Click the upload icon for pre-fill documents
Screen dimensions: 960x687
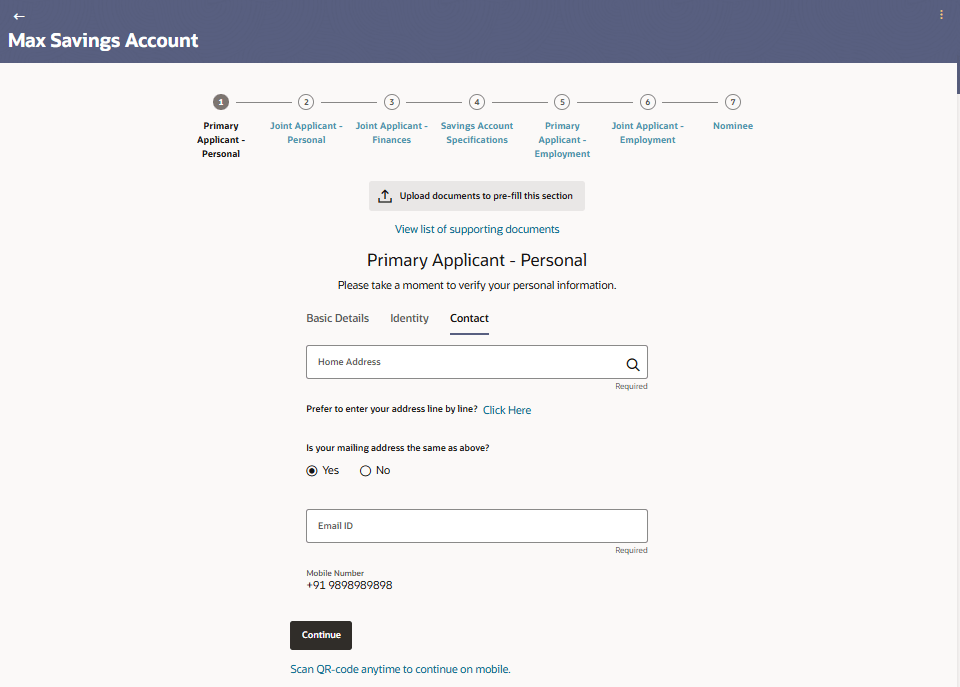pyautogui.click(x=385, y=197)
